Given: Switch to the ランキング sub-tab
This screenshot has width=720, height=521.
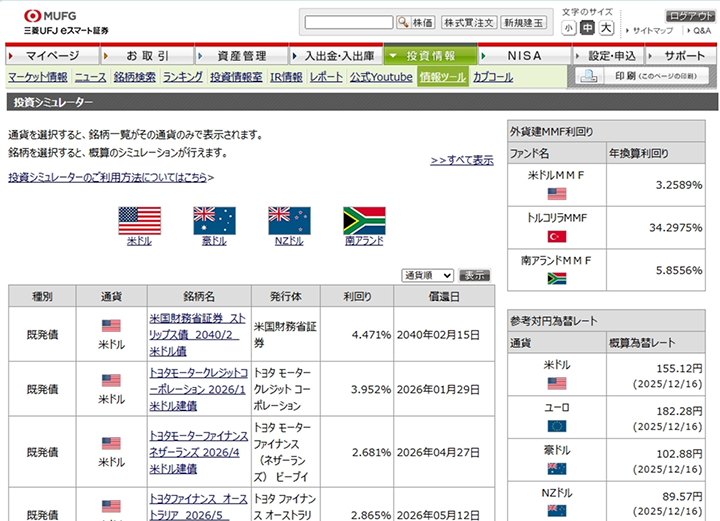Looking at the screenshot, I should pyautogui.click(x=183, y=77).
